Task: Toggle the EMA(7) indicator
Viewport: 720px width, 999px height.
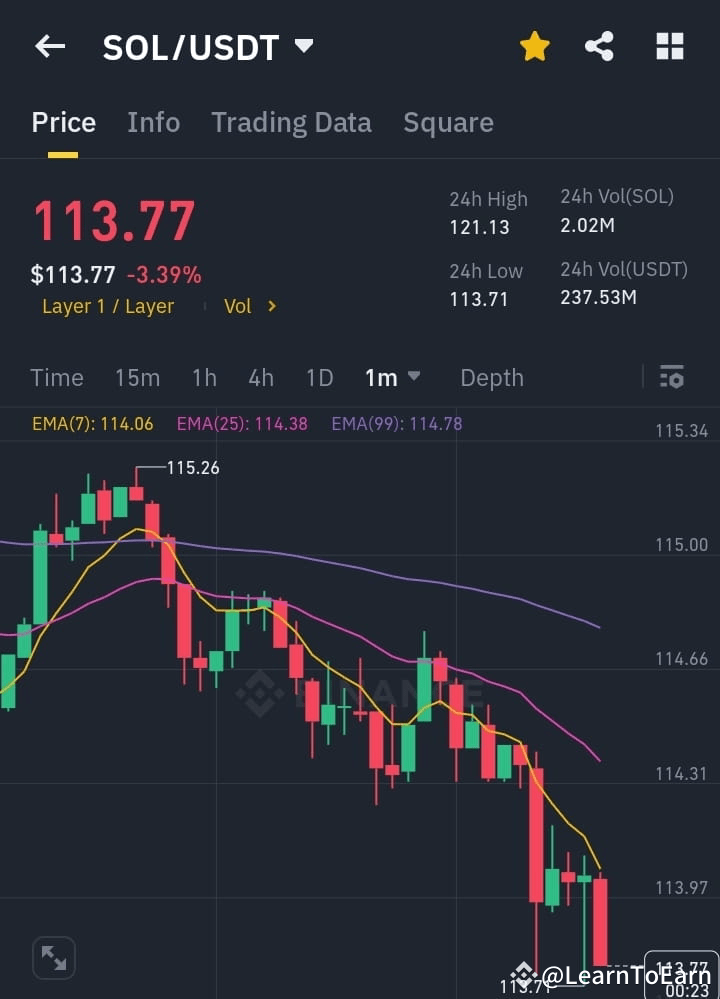Action: [93, 423]
